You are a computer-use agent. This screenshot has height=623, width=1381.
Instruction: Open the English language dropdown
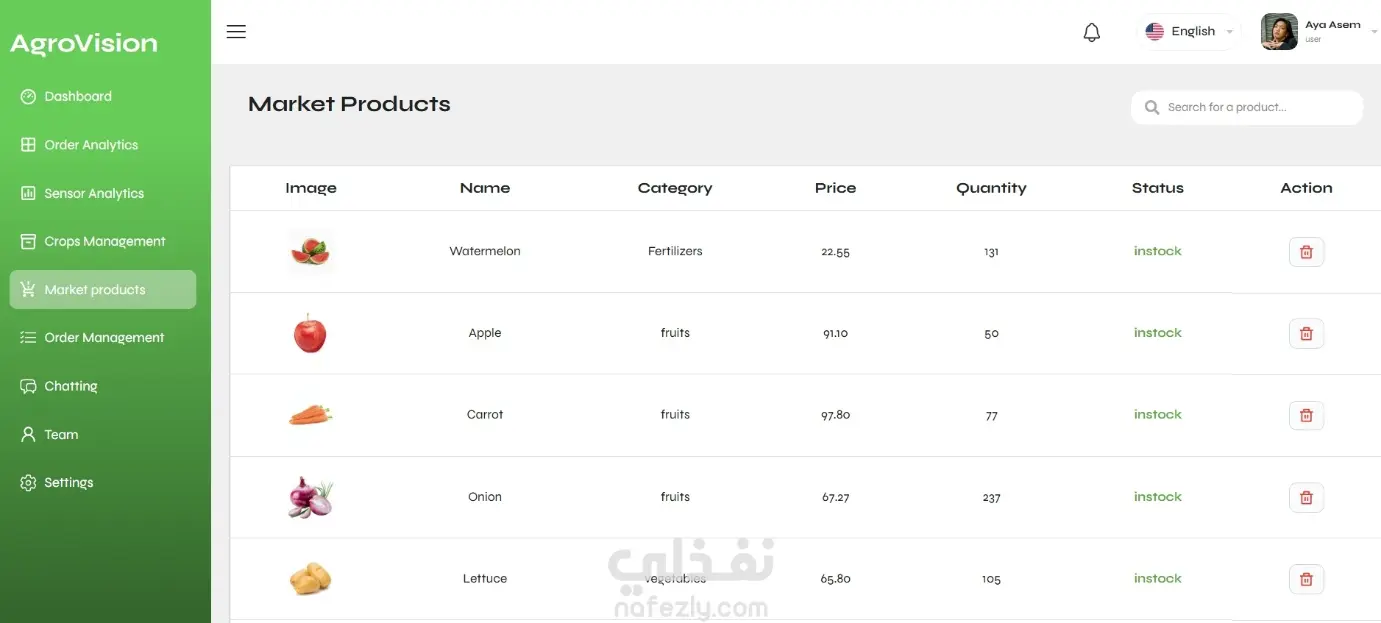tap(1190, 32)
